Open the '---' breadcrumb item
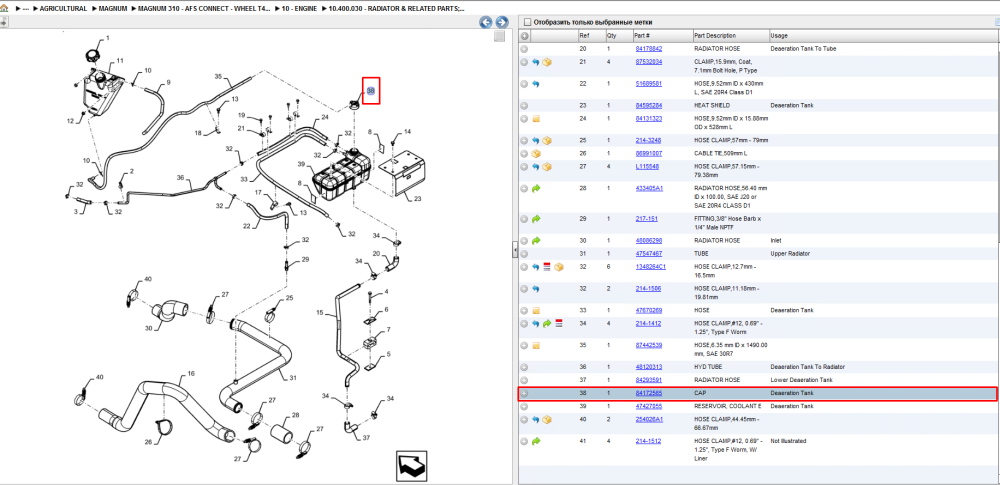The height and width of the screenshot is (485, 1000). [x=26, y=9]
